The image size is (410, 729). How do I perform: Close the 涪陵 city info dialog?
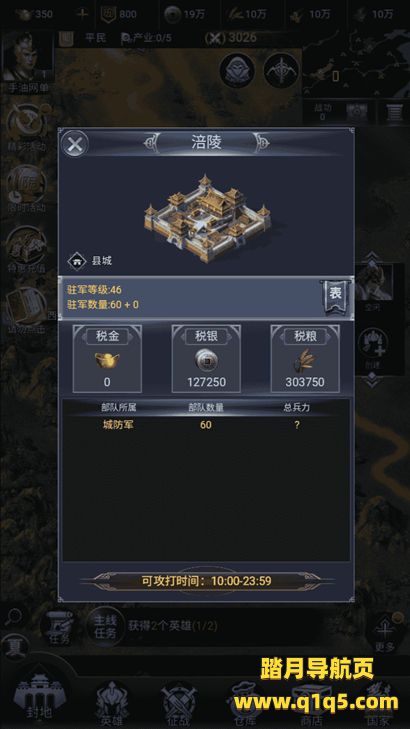pos(75,144)
